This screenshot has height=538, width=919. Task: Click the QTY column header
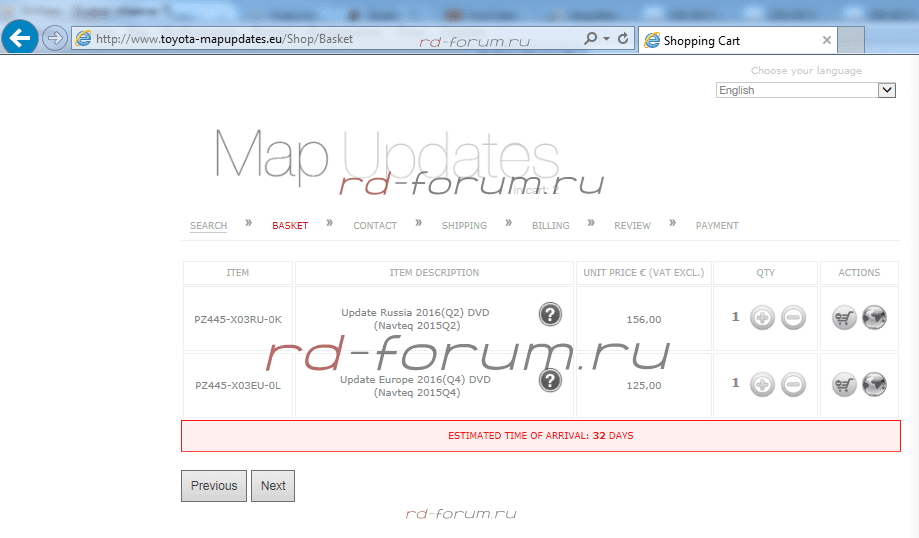tap(765, 273)
